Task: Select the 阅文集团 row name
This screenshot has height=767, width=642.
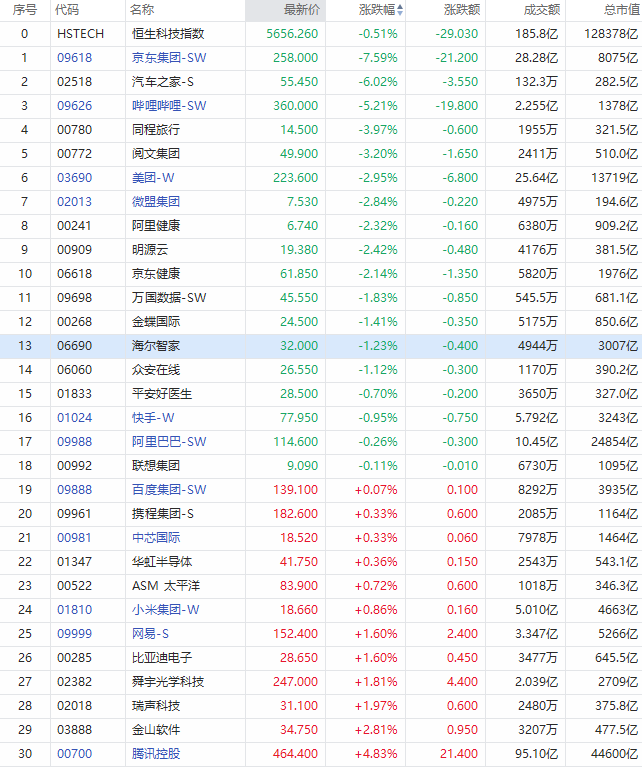Action: click(156, 154)
